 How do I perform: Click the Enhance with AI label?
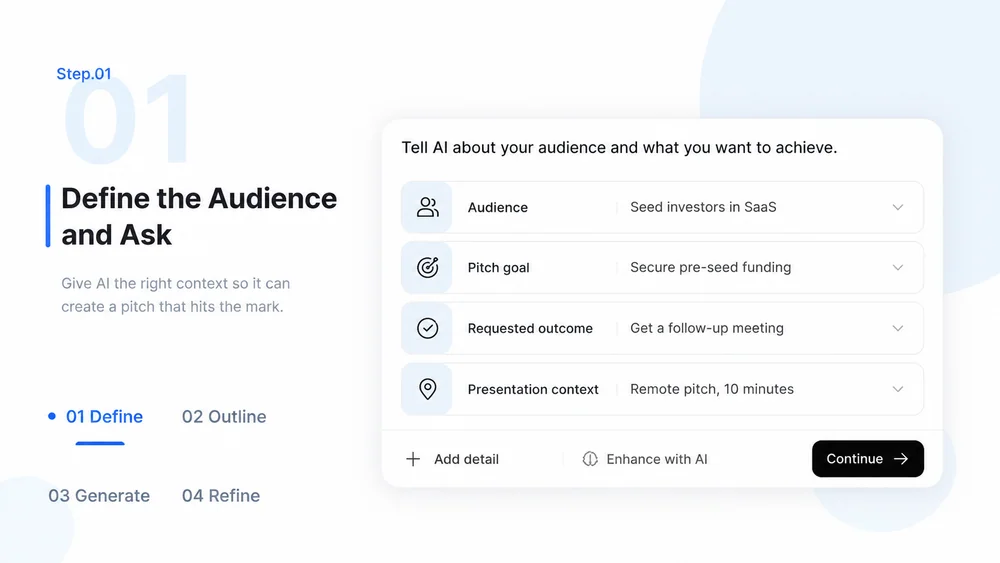(656, 459)
